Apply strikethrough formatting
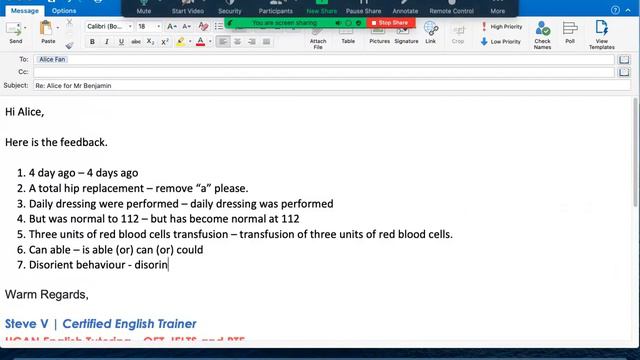Image resolution: width=640 pixels, height=360 pixels. (x=136, y=42)
